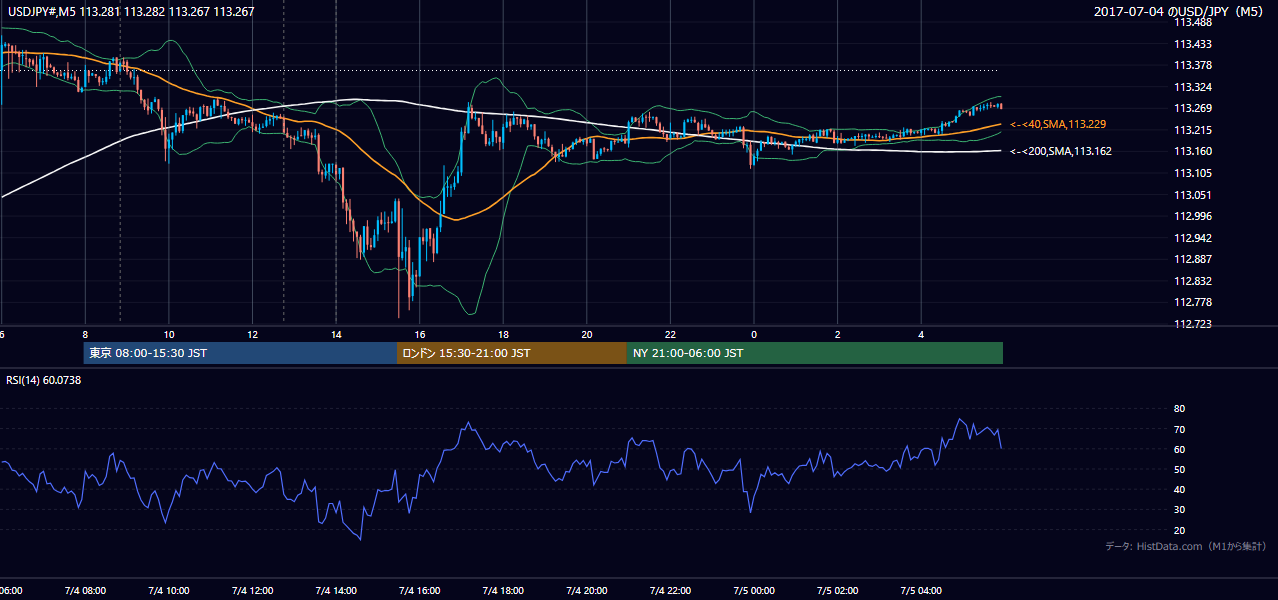Image resolution: width=1278 pixels, height=600 pixels.
Task: Click the 7/4 20:00 time axis label
Action: click(x=587, y=590)
